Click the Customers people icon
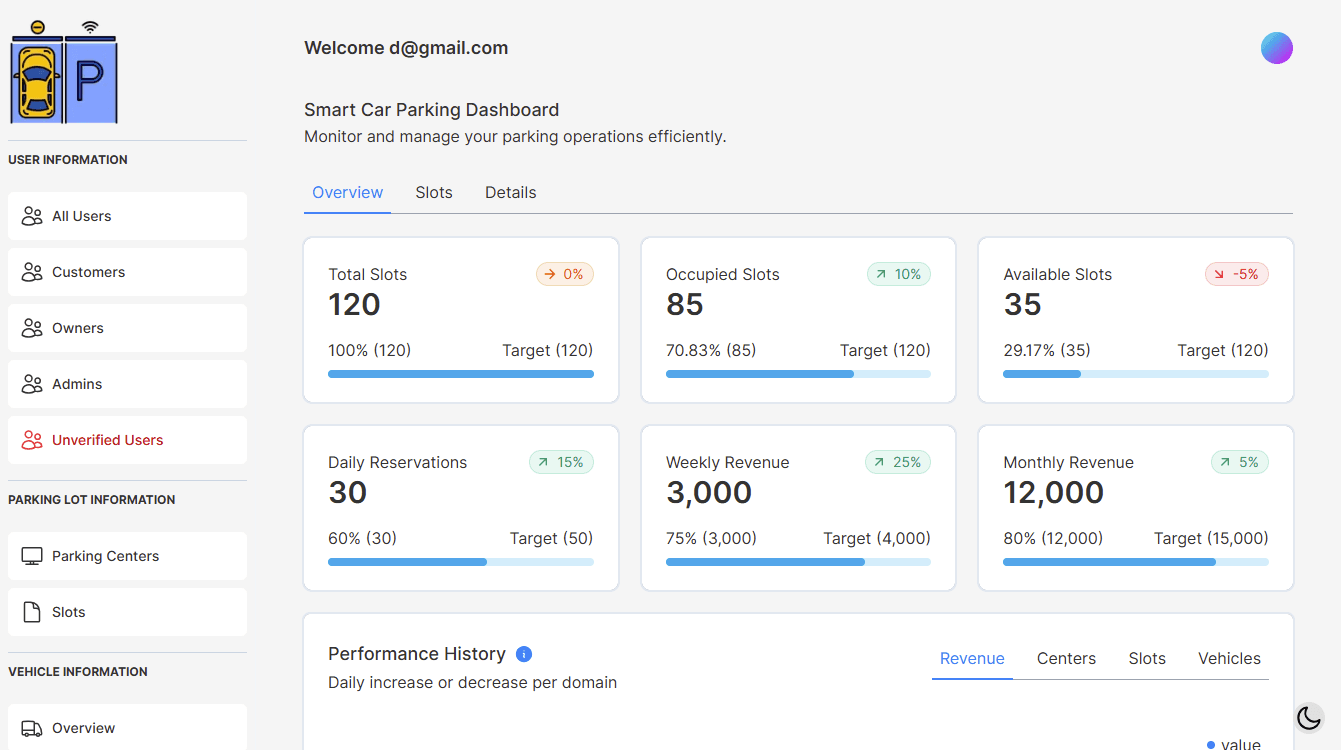 (29, 271)
